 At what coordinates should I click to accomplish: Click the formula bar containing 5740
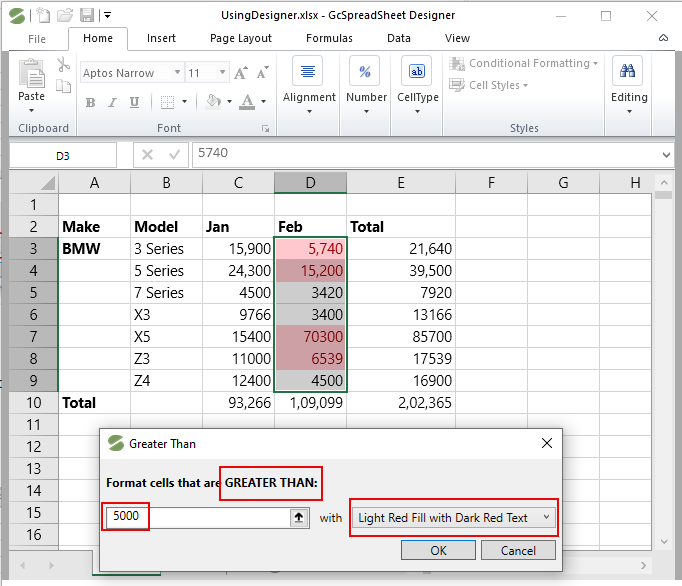pos(426,154)
